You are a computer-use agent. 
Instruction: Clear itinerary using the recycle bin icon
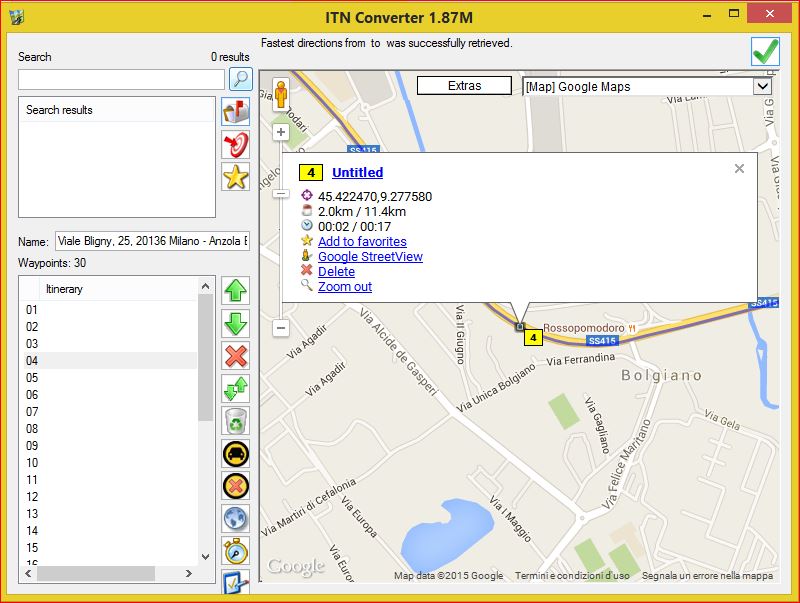click(x=236, y=421)
